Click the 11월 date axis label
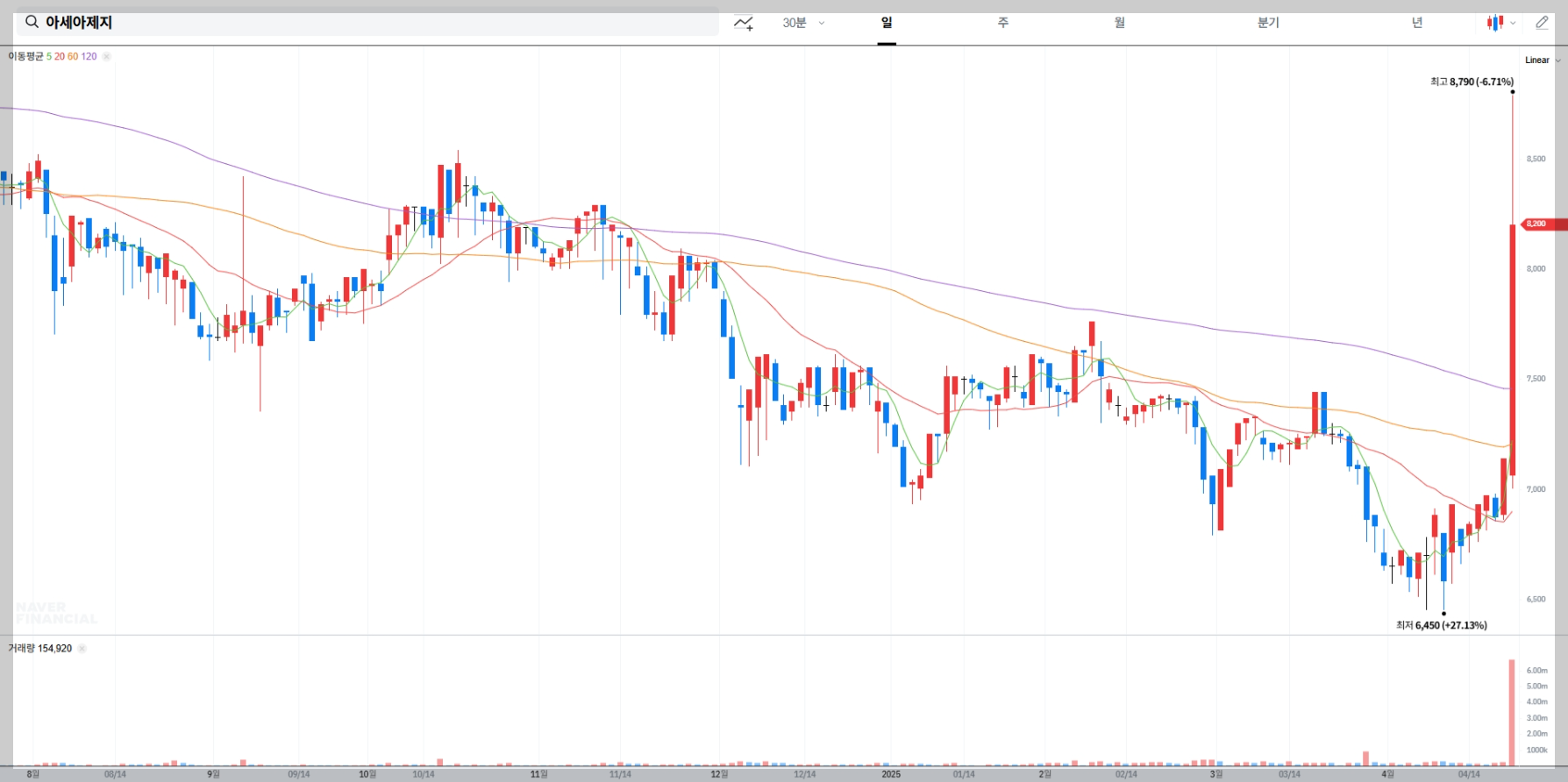The width and height of the screenshot is (1568, 782). [539, 774]
